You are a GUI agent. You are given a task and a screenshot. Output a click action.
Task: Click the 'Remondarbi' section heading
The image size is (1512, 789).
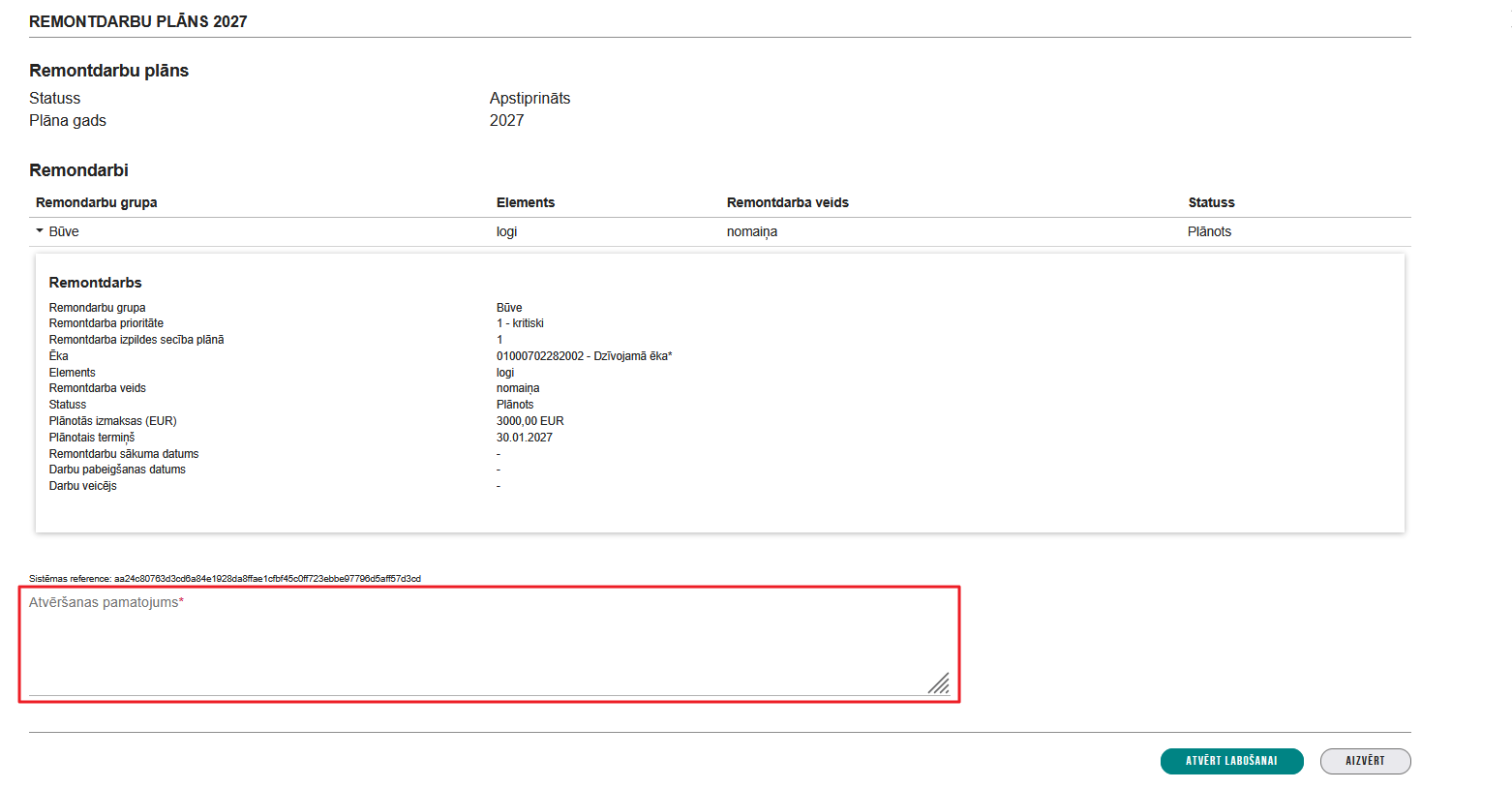pyautogui.click(x=78, y=170)
